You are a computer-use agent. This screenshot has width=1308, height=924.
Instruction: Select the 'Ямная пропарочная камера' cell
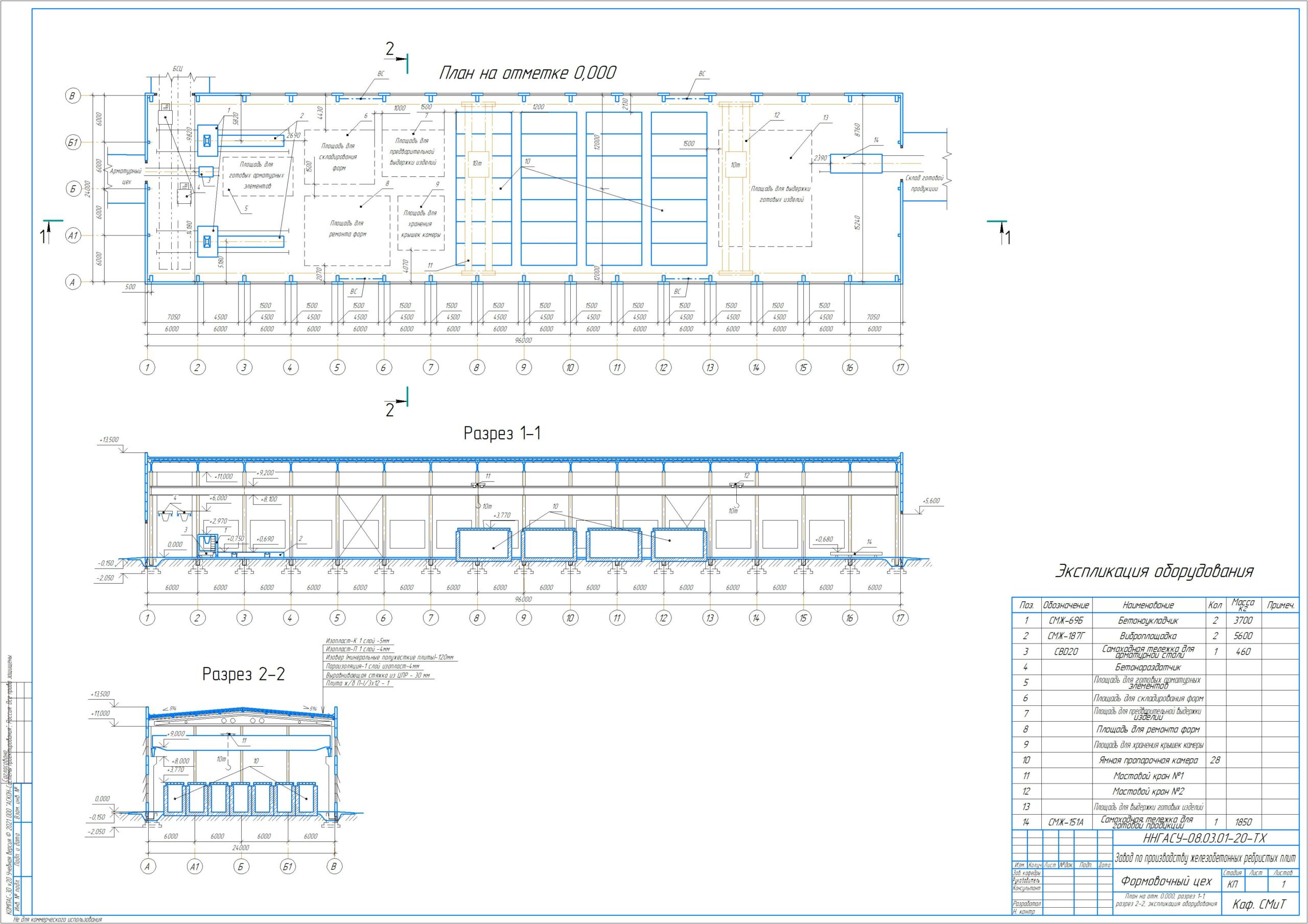pyautogui.click(x=1148, y=761)
